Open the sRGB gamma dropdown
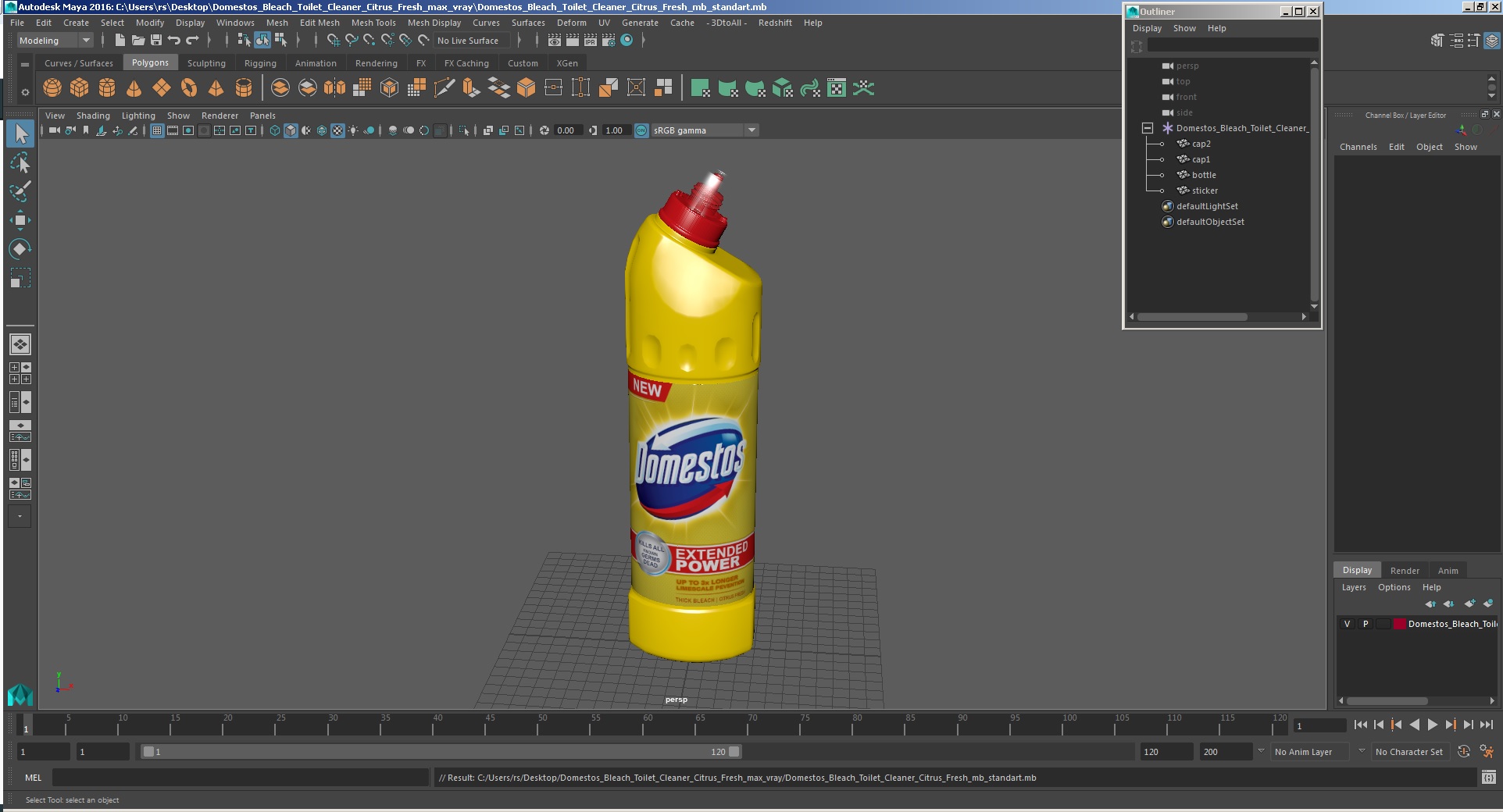Viewport: 1503px width, 812px height. coord(704,130)
